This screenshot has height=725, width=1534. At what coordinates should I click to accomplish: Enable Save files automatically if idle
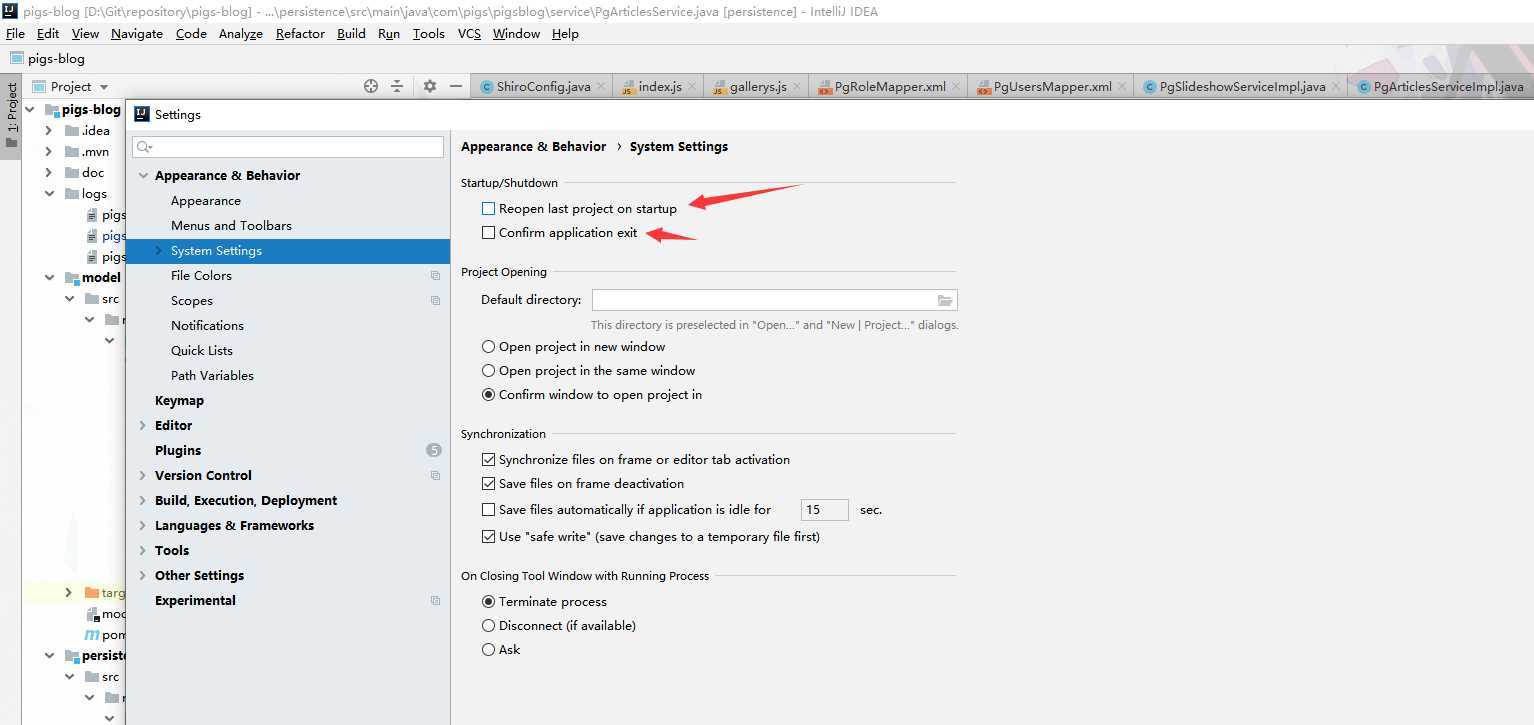tap(488, 510)
